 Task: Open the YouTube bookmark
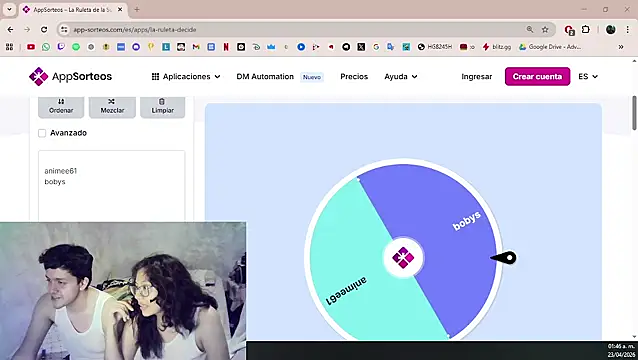point(31,47)
